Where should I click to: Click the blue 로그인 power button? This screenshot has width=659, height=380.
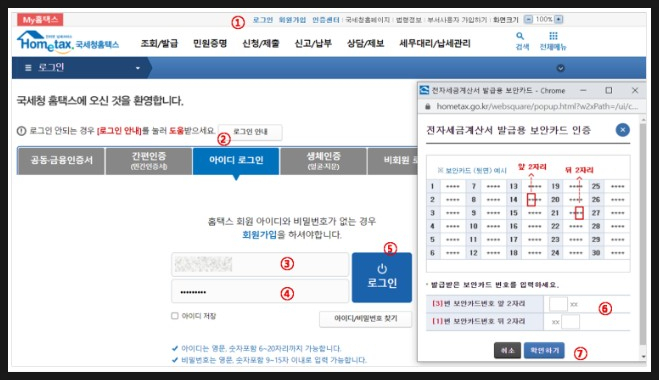click(x=382, y=277)
